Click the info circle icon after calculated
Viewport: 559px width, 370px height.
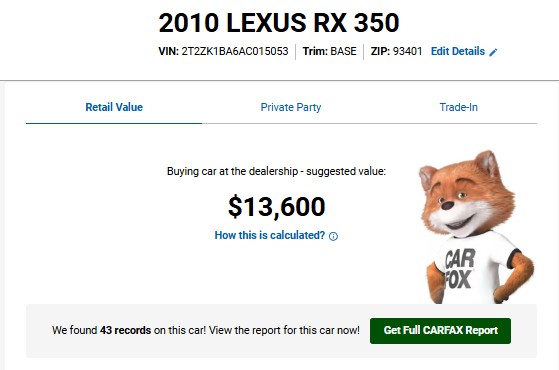coord(333,236)
